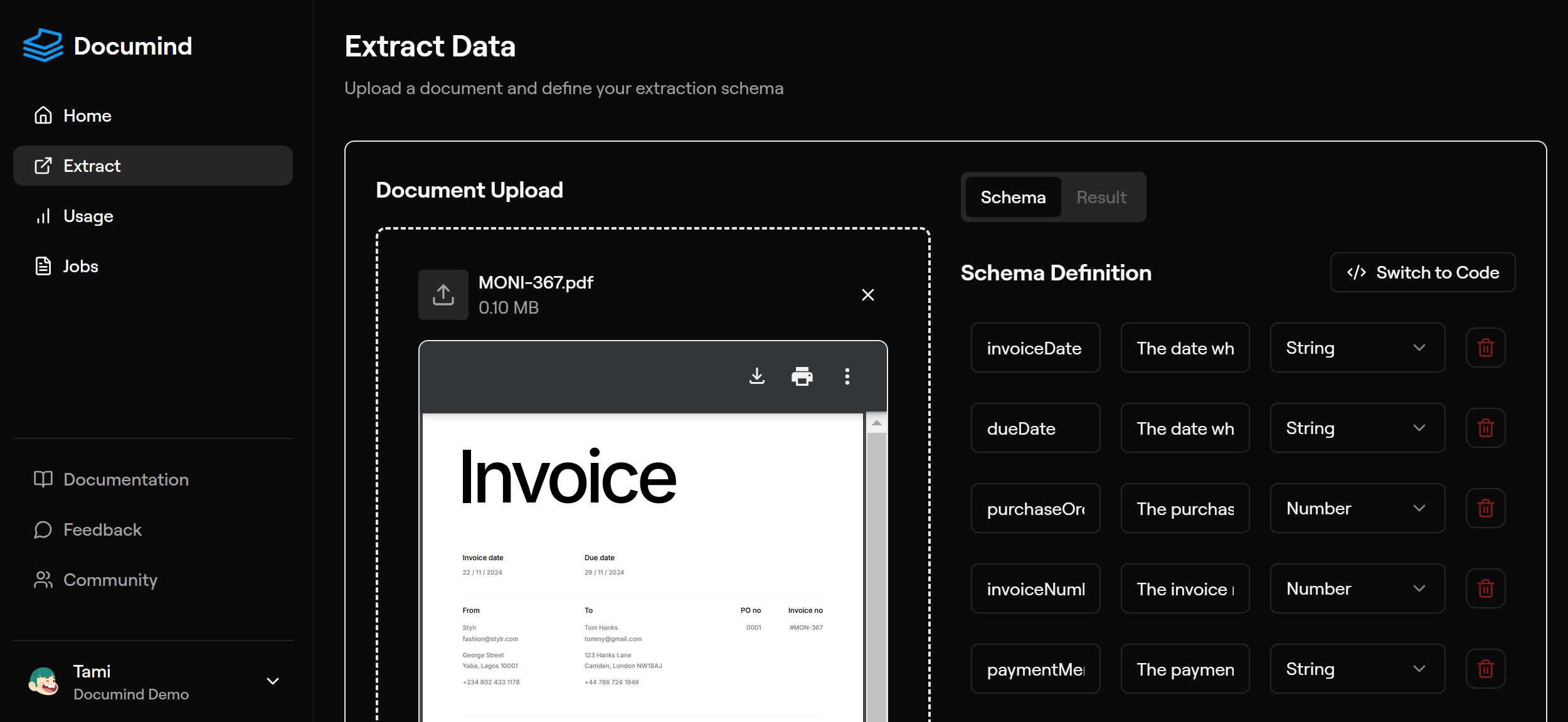Click the upload icon beside MONI-367.pdf
1568x722 pixels.
click(443, 295)
